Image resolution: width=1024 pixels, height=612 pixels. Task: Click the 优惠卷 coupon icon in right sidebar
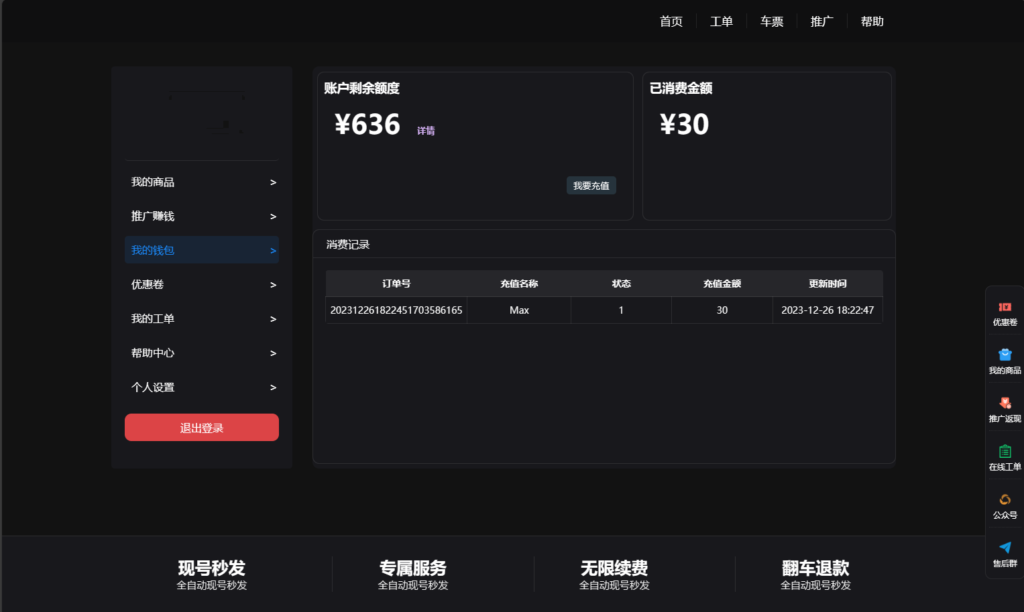(1003, 307)
